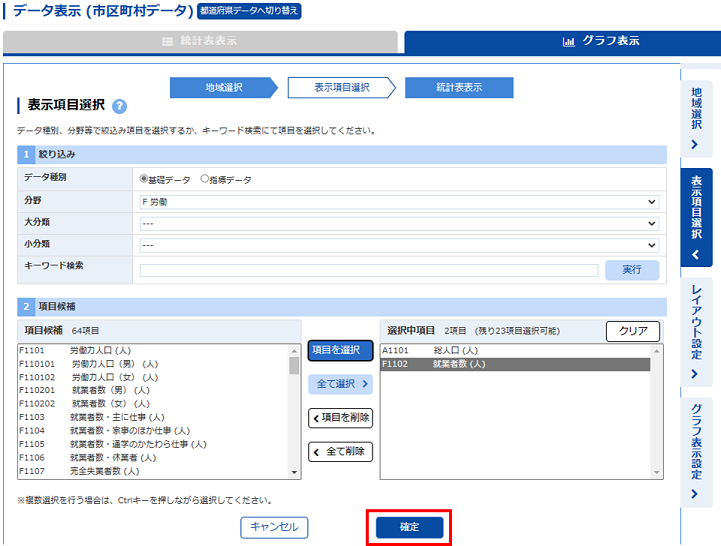Select the 基礎データ radio button
The width and height of the screenshot is (721, 546).
click(x=143, y=178)
